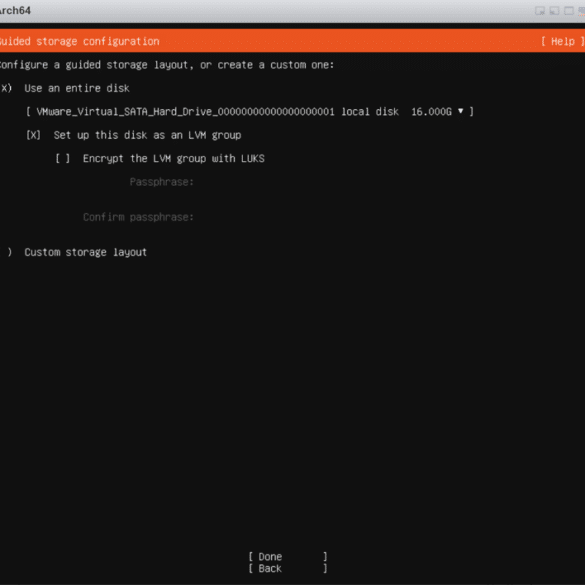Open the VMware_Virtual_SATA_Hard_Drive disk dropdown

[x=250, y=112]
